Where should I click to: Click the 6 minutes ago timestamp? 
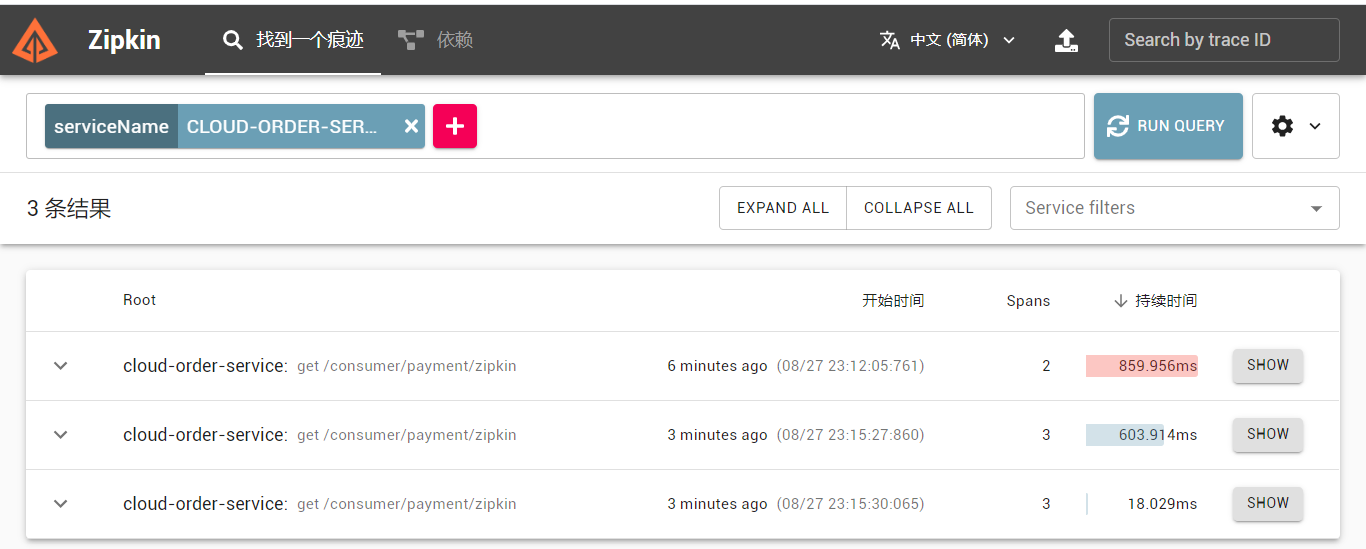pyautogui.click(x=718, y=366)
